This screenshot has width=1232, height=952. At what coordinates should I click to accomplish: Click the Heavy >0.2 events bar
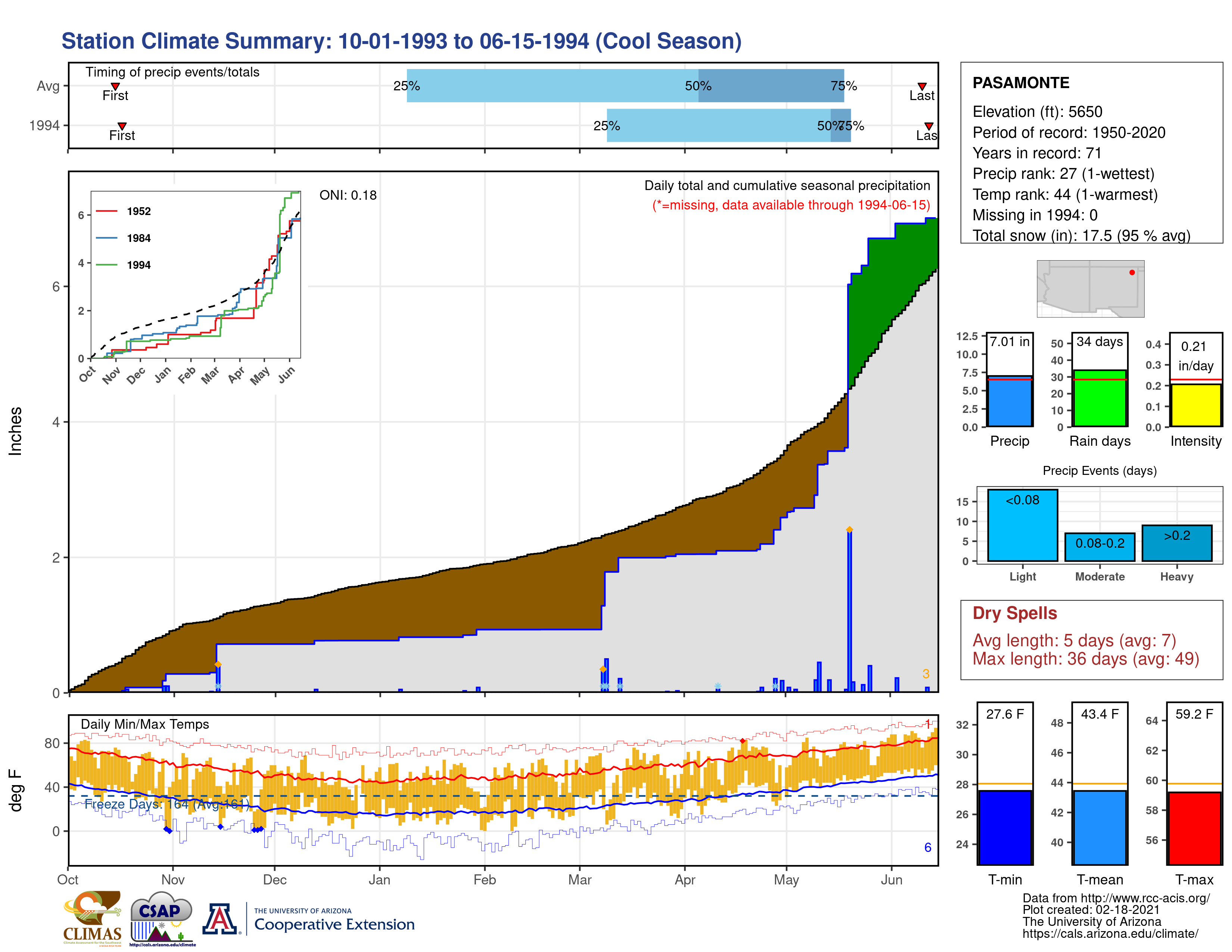click(1177, 542)
